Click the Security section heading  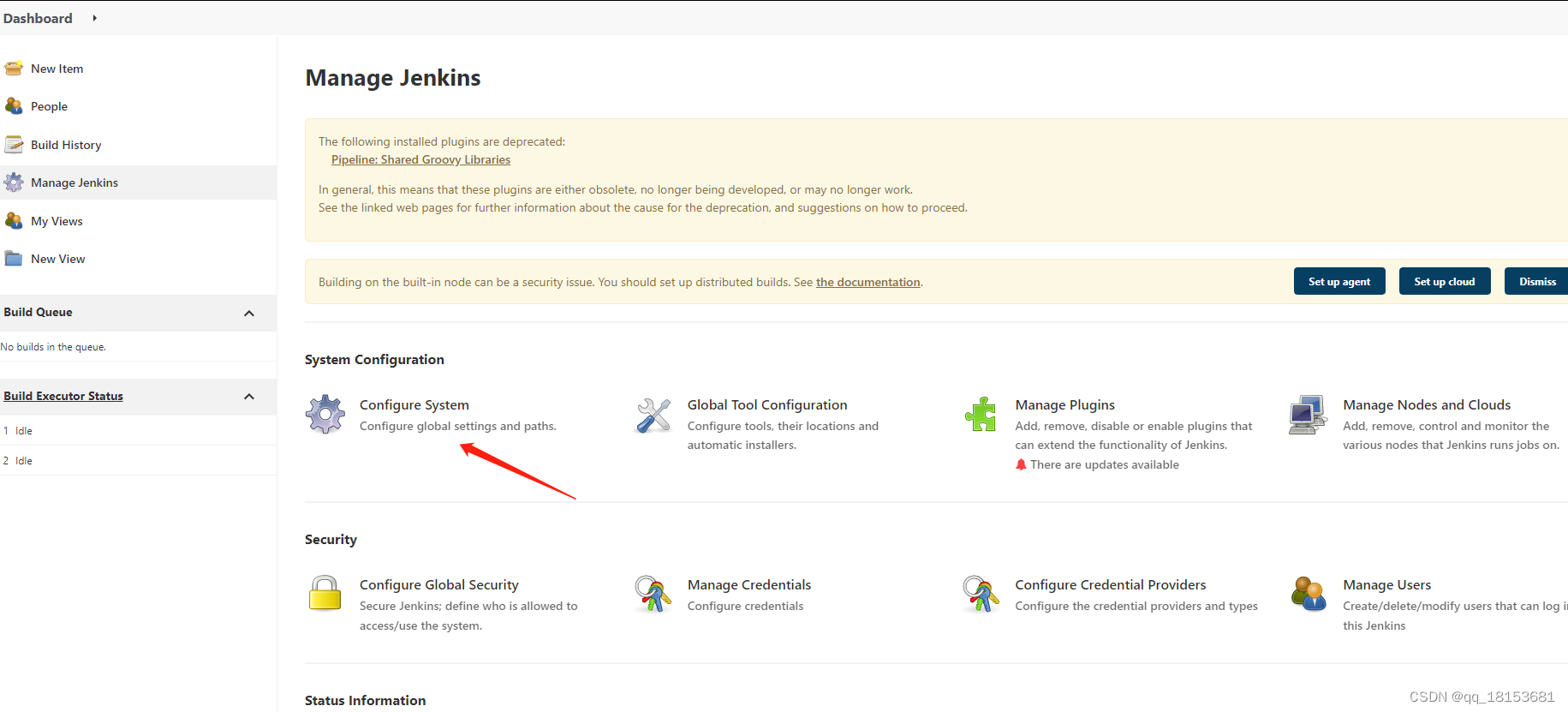331,540
